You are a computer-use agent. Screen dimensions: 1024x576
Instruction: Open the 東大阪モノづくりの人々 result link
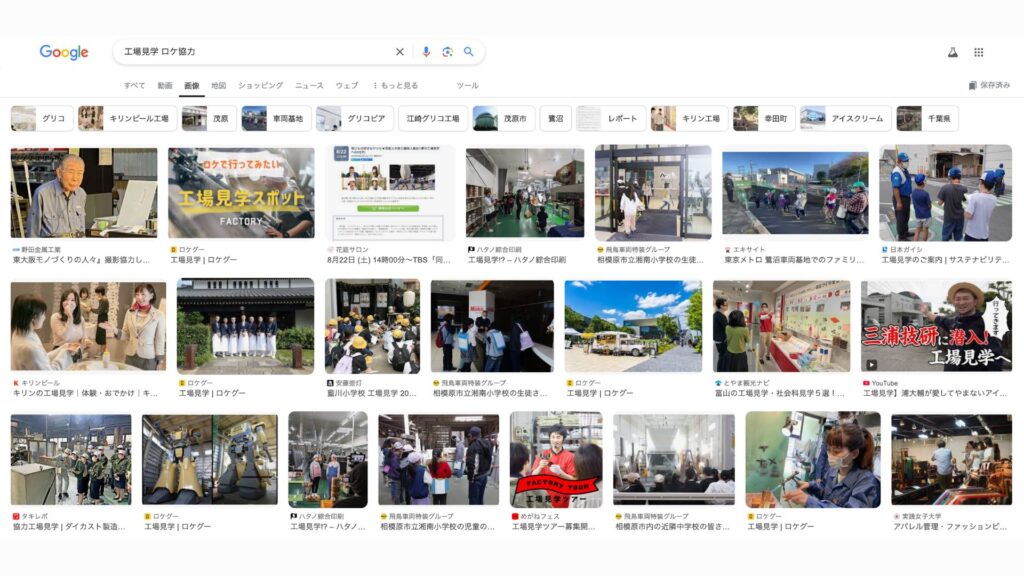click(82, 260)
